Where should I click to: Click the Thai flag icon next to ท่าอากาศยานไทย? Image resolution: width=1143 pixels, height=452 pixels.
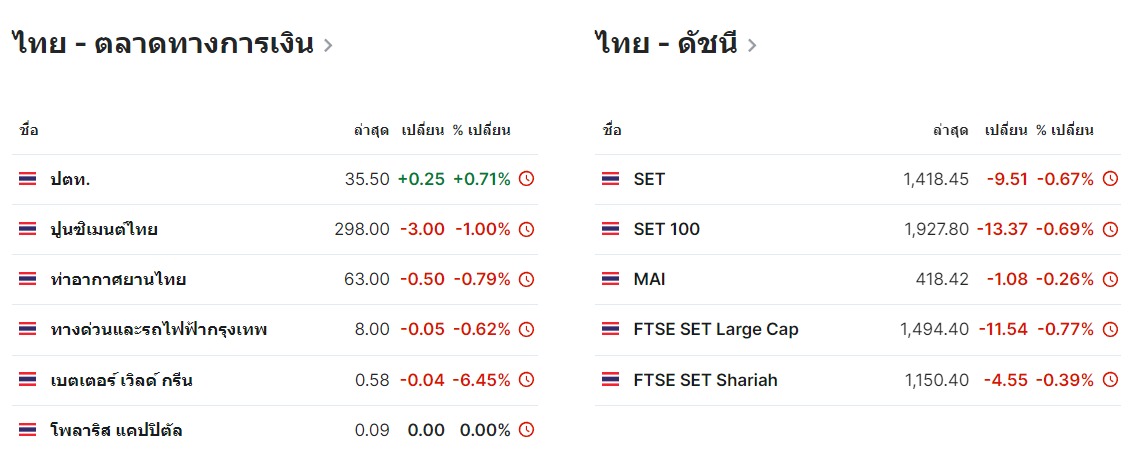(27, 279)
